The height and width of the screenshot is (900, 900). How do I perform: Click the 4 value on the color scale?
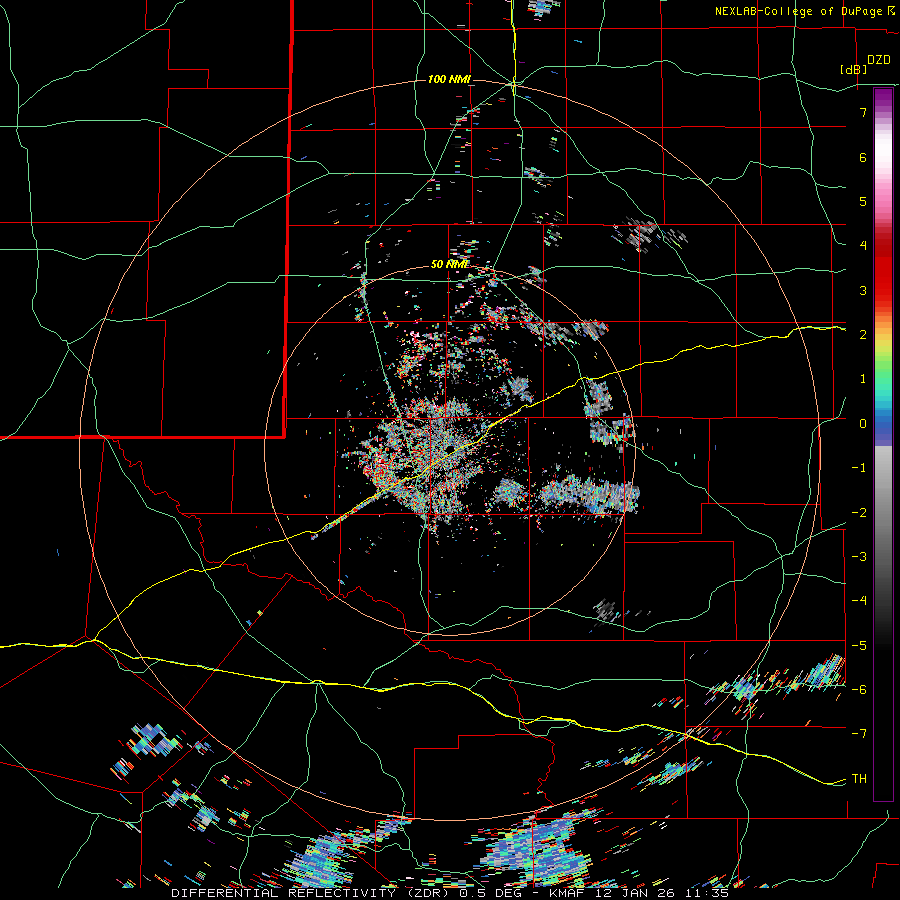863,246
